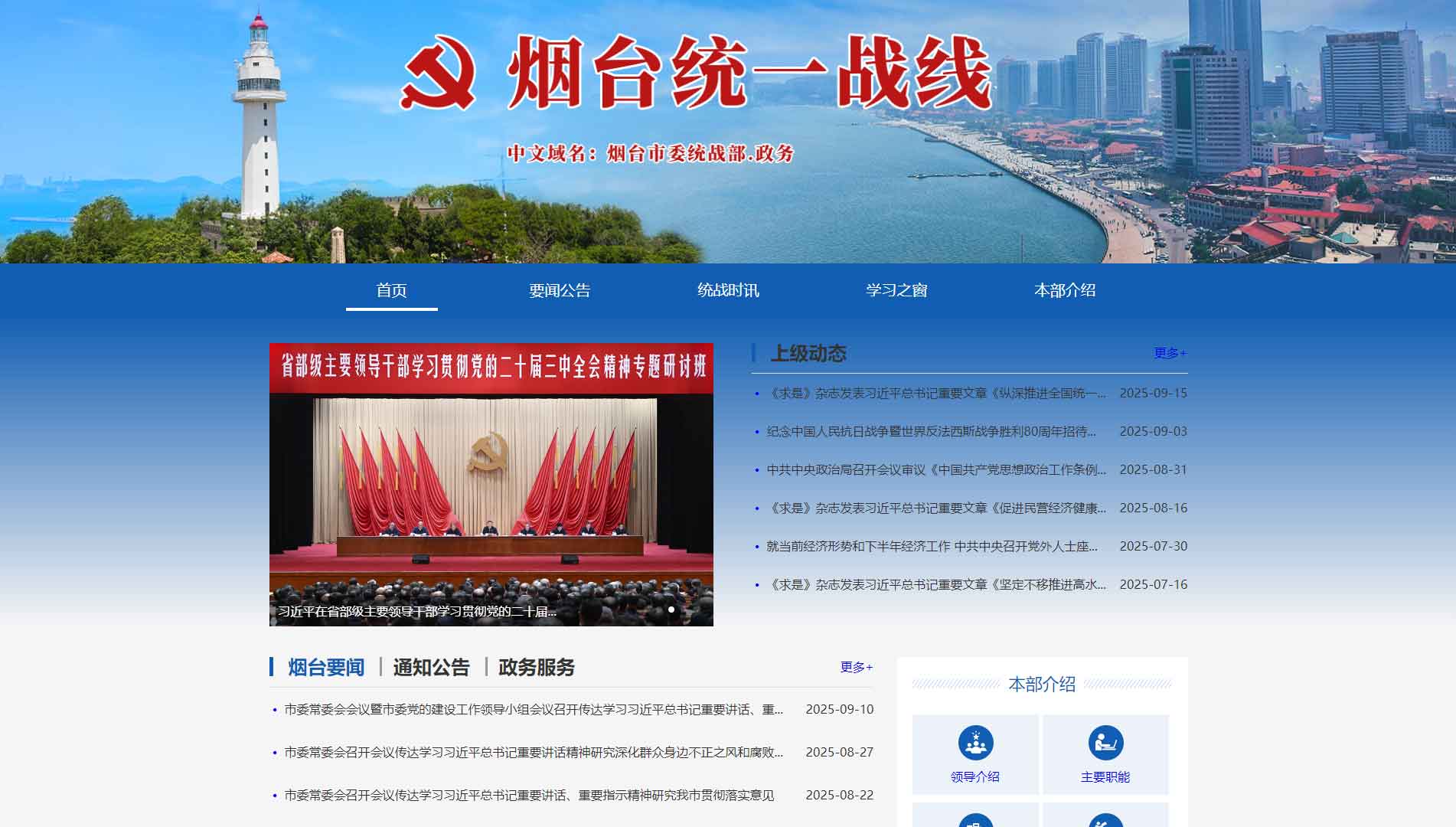1456x827 pixels.
Task: Open the 上级动态 article dated 2025-09-15
Action: pos(936,393)
